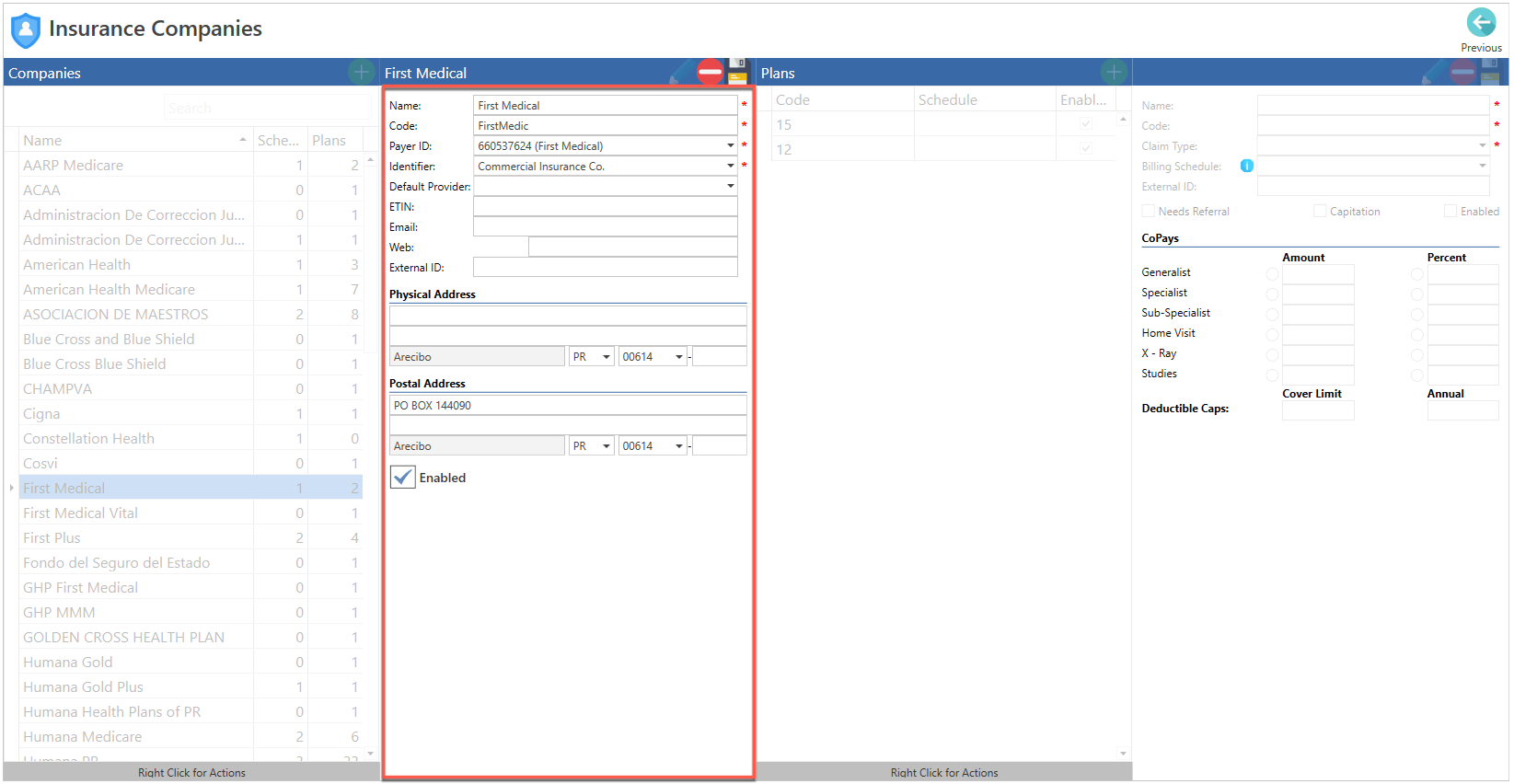Select Specialist Percent radio button
The width and height of the screenshot is (1514, 784).
point(1416,294)
